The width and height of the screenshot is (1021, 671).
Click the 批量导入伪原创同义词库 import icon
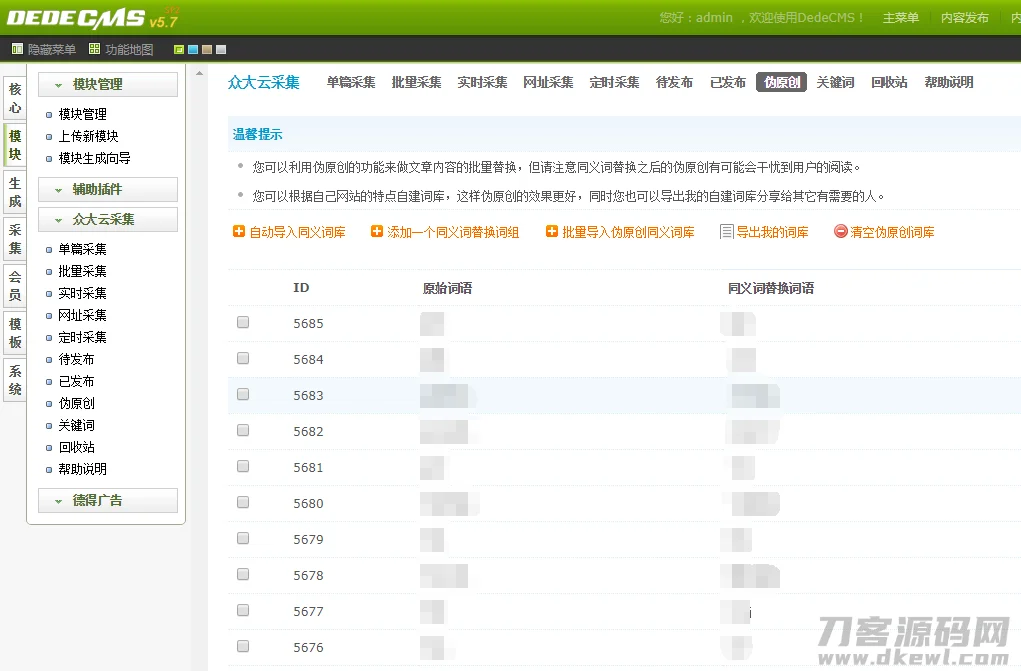[552, 231]
